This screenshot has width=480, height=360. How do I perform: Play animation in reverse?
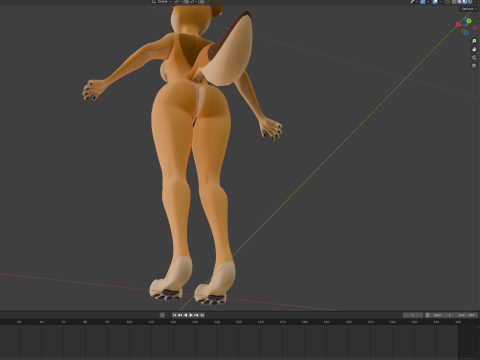(186, 315)
